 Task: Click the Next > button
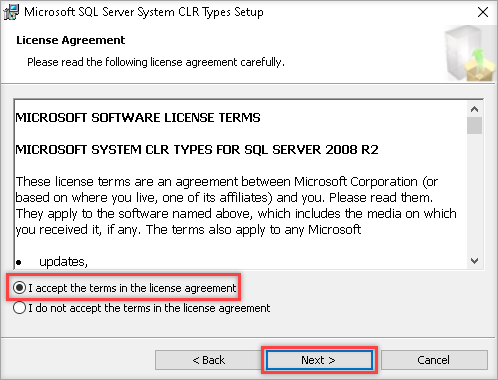point(319,360)
